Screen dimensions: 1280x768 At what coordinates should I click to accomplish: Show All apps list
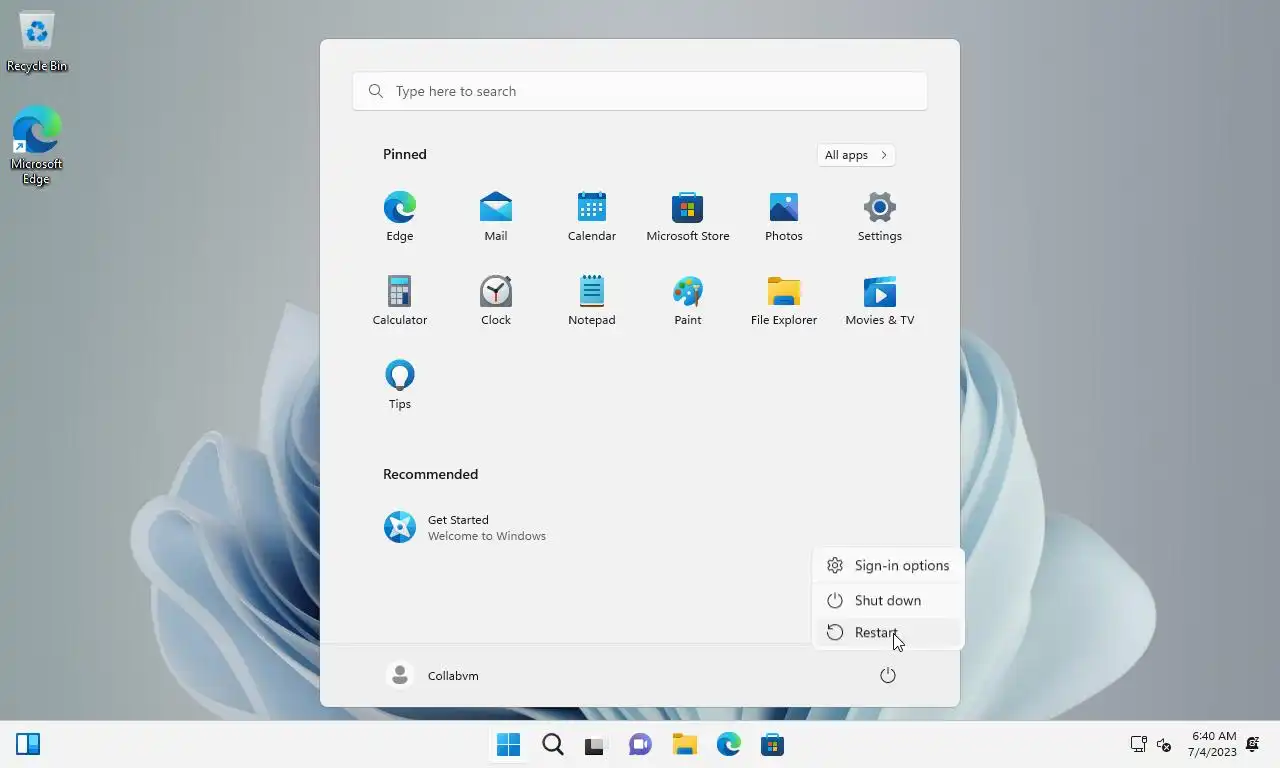coord(856,155)
